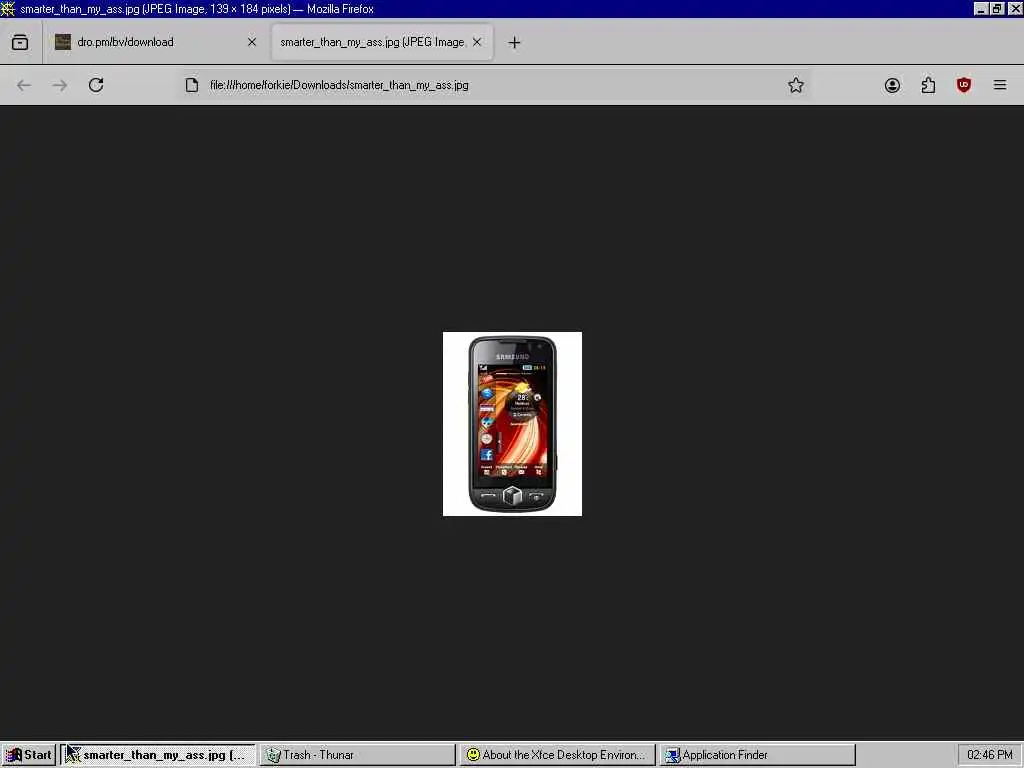Select smarter_than_my_ass.jpg taskbar window button

(x=158, y=755)
